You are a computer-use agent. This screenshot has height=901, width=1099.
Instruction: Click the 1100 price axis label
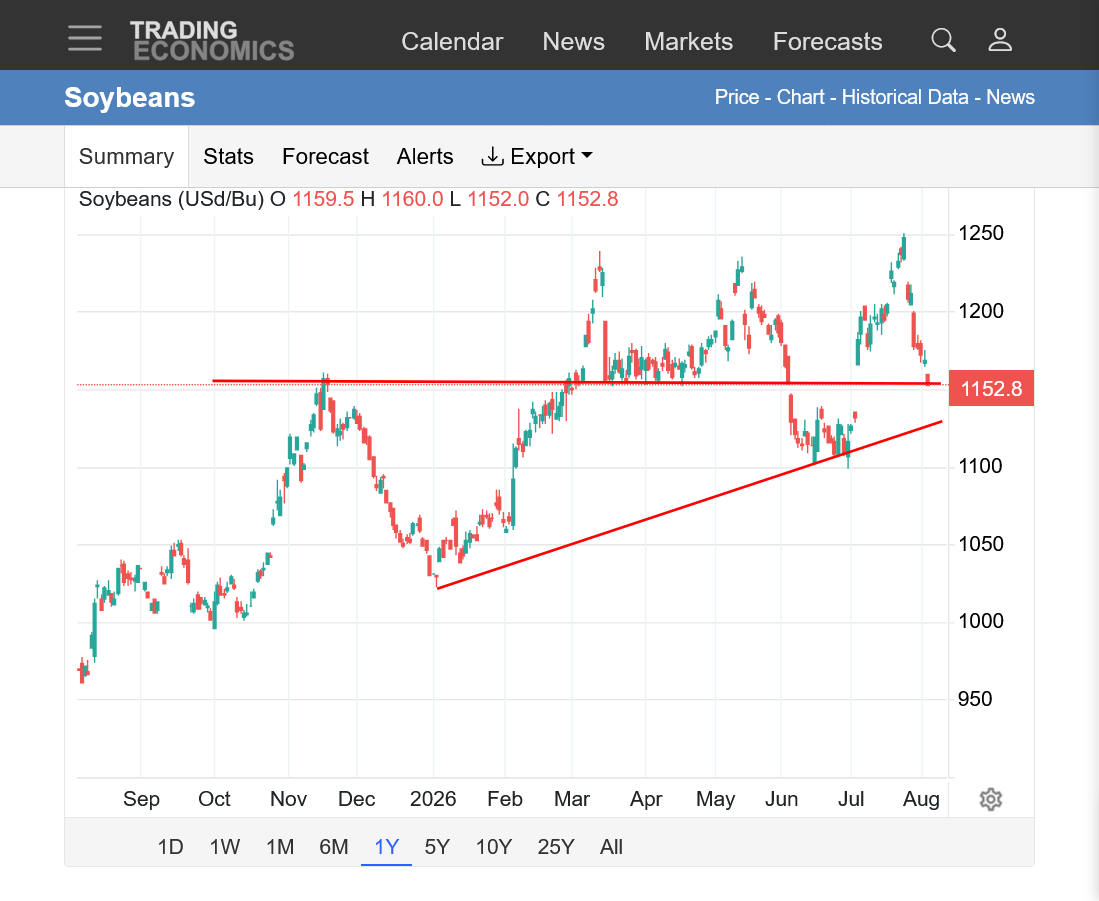[x=981, y=466]
